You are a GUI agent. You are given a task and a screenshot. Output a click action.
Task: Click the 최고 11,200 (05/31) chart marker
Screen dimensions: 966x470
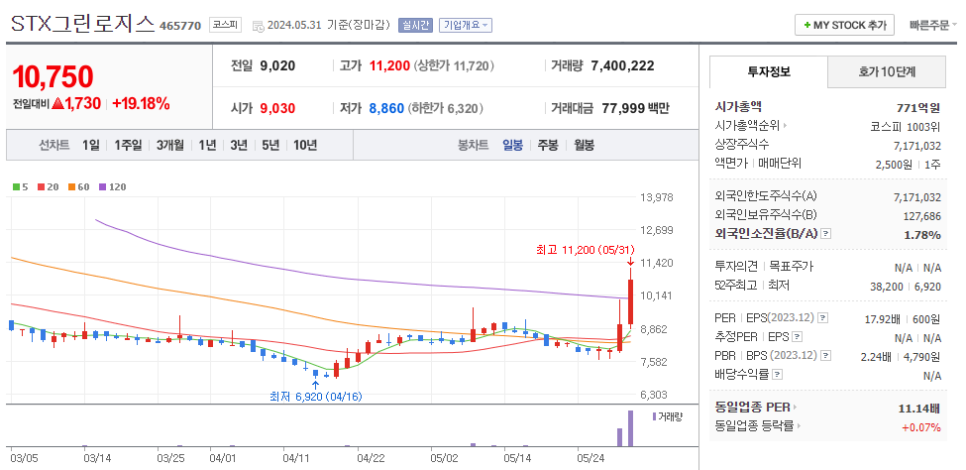coord(585,249)
